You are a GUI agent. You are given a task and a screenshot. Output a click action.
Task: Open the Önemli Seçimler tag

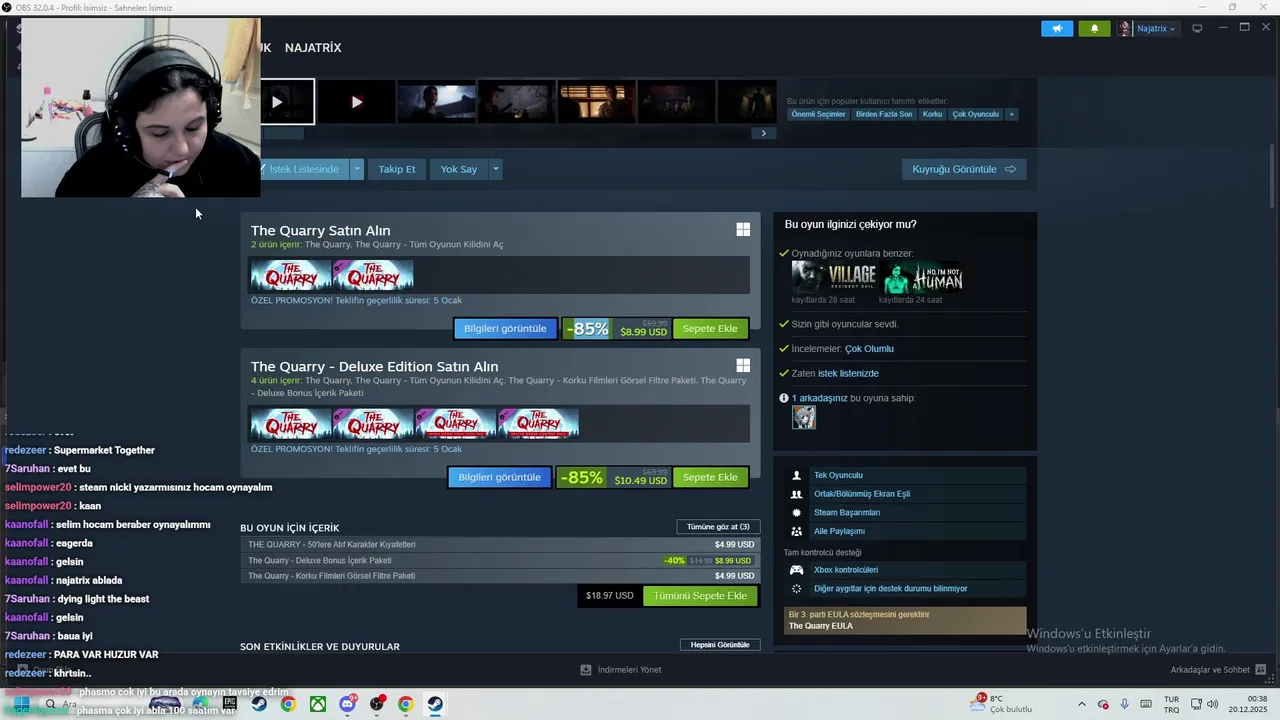click(819, 114)
